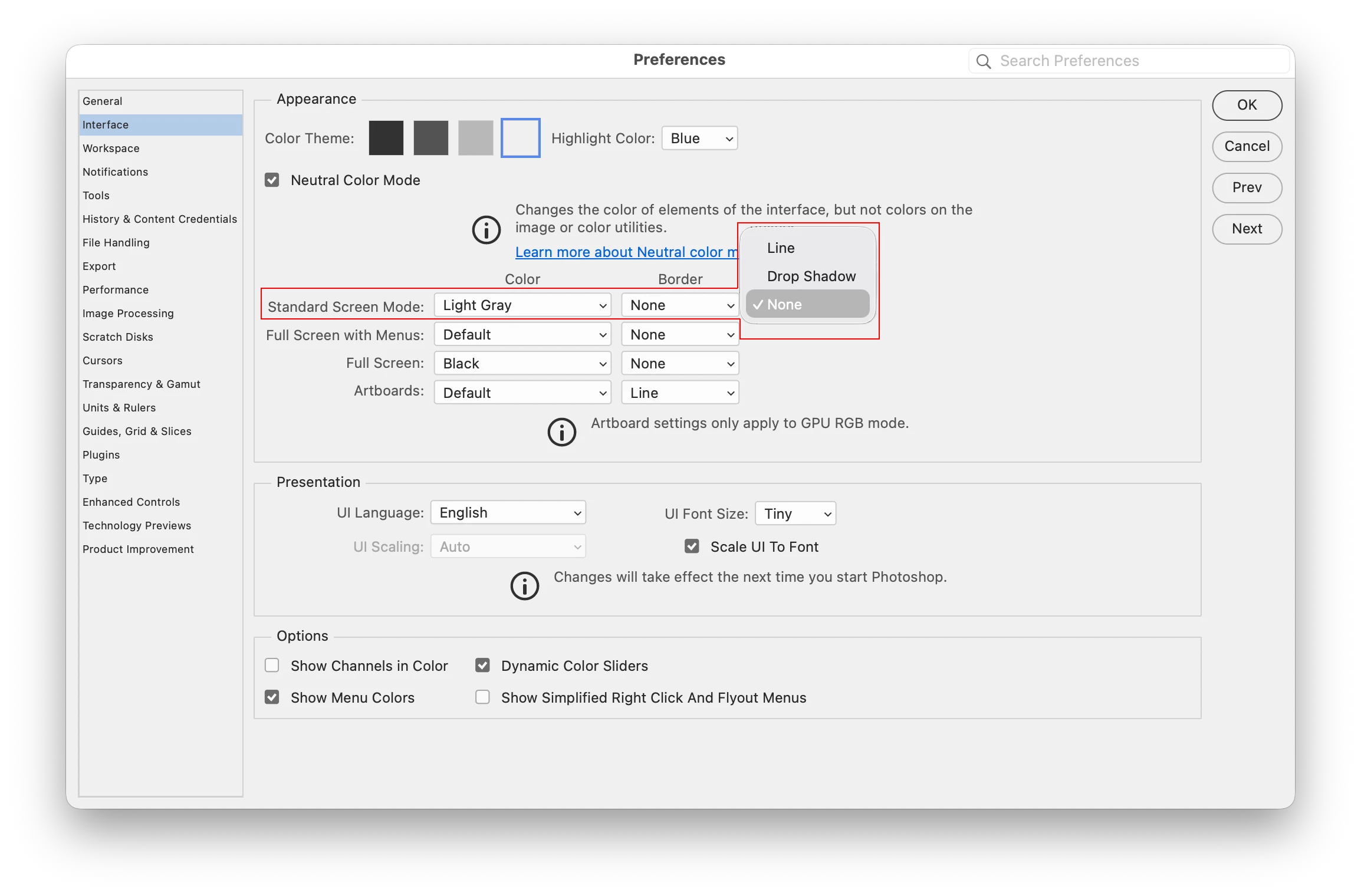Open Transparency & Gamut preferences

[160, 384]
